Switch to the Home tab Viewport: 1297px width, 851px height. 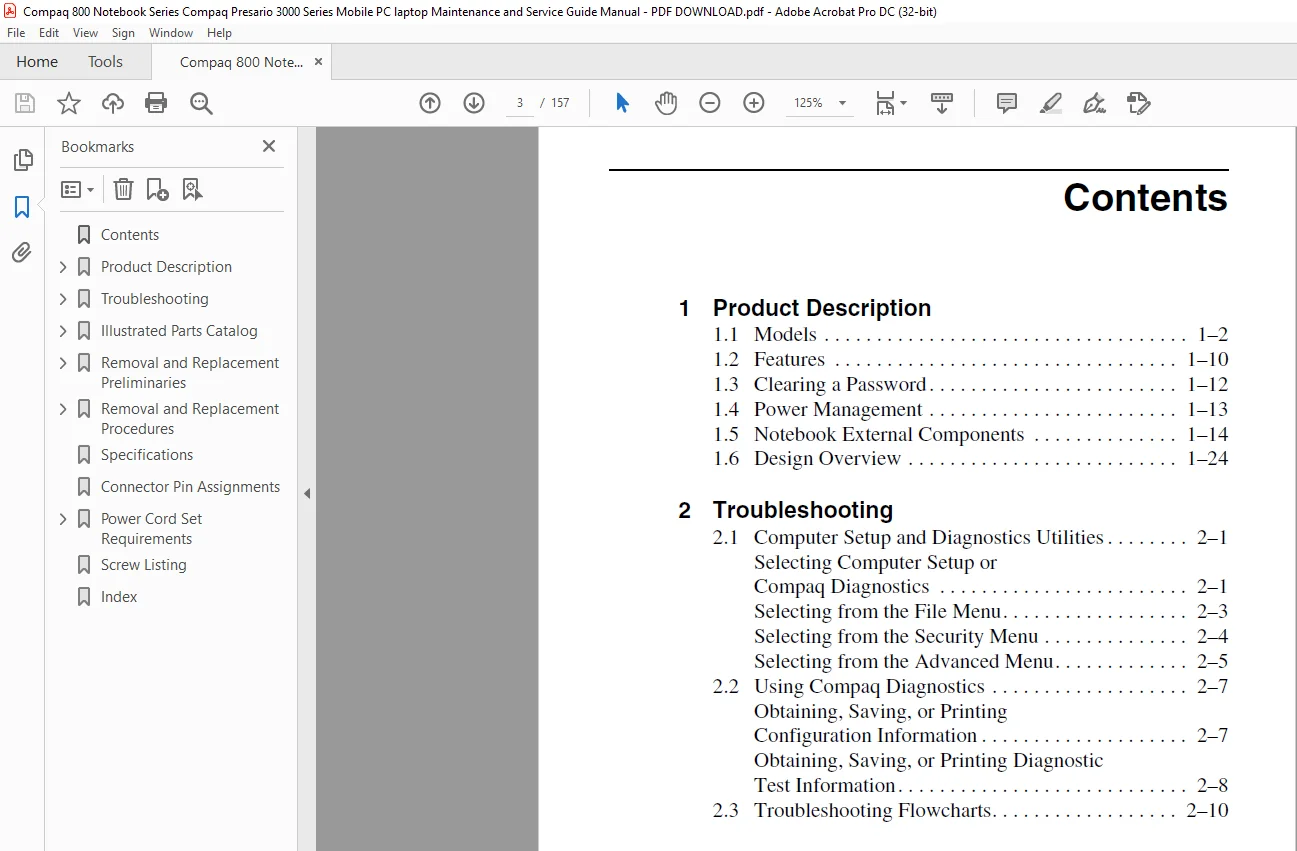point(37,62)
